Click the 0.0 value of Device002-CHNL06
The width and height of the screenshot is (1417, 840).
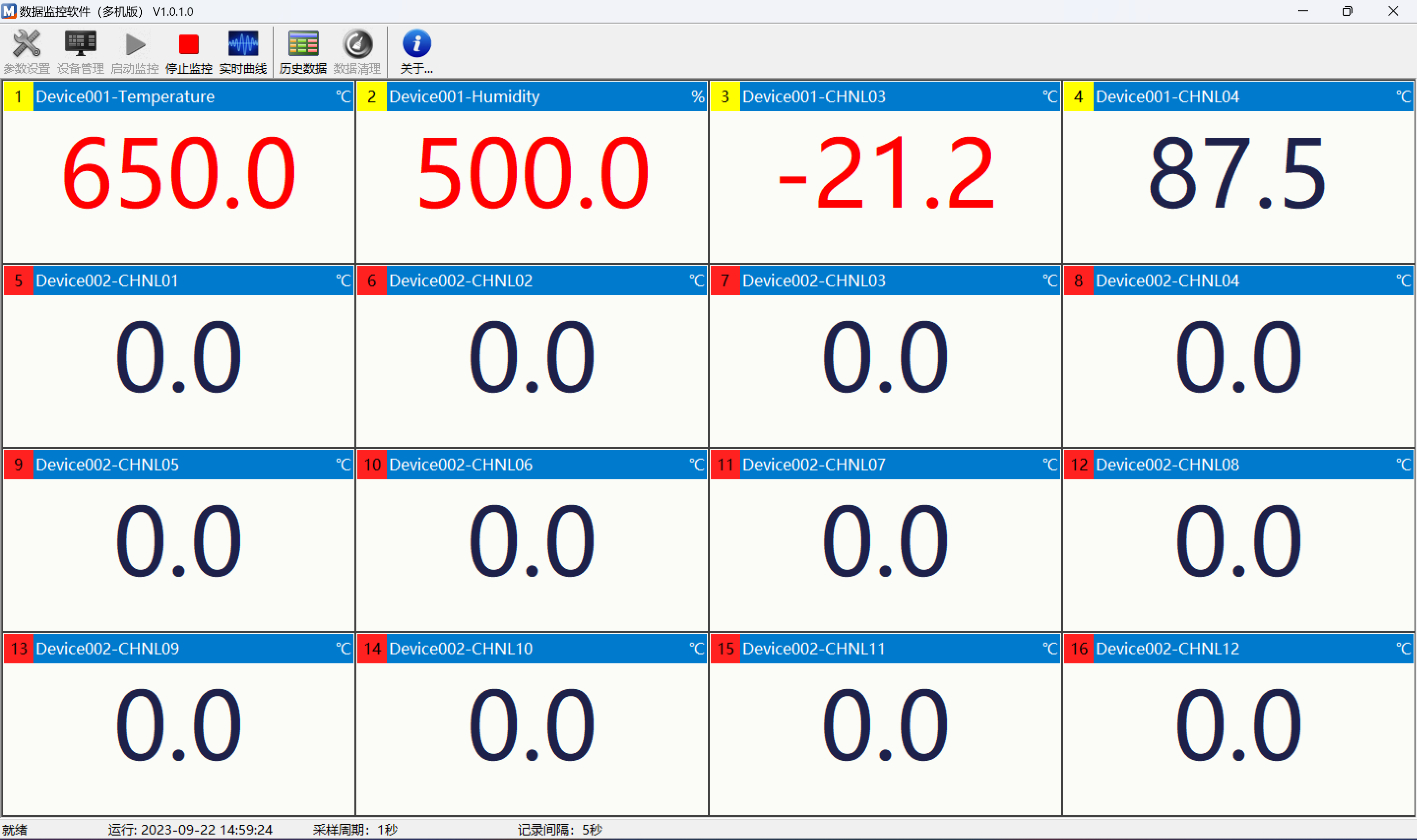pos(532,541)
